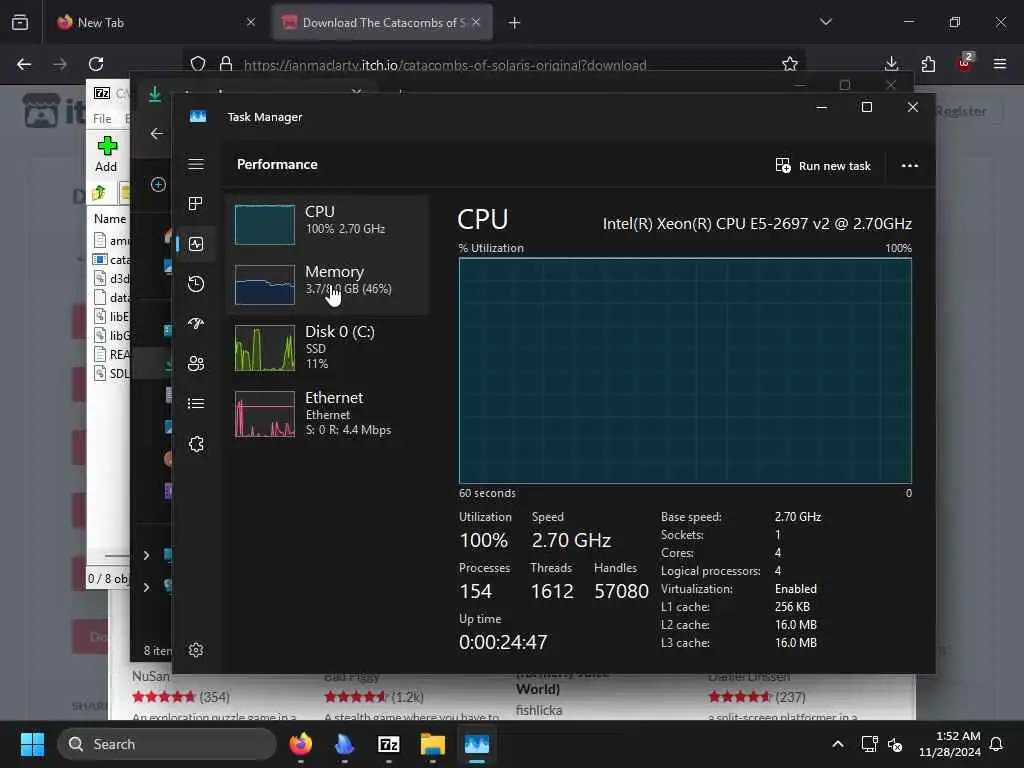Click the padlock site info icon
The height and width of the screenshot is (768, 1024).
coord(226,64)
